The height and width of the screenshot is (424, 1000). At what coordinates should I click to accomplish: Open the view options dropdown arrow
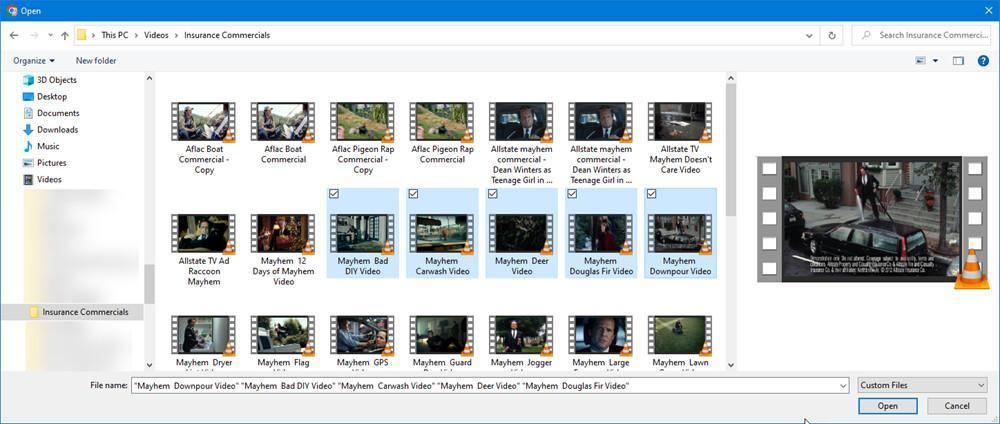coord(935,61)
